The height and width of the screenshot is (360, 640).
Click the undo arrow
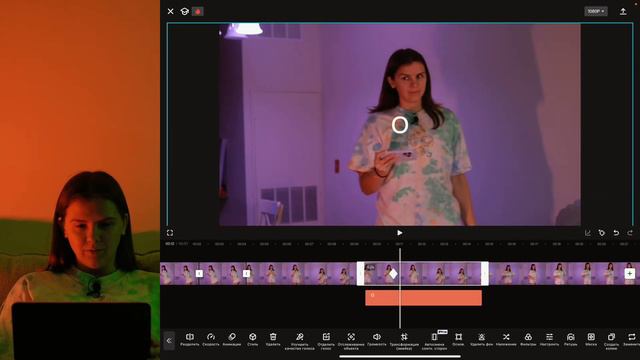[x=616, y=233]
